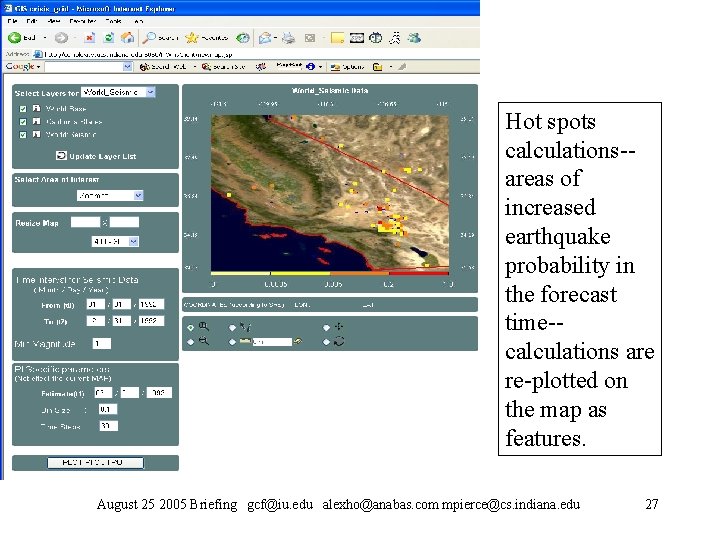Click the Update Layer List link
The image size is (720, 540).
(x=103, y=156)
